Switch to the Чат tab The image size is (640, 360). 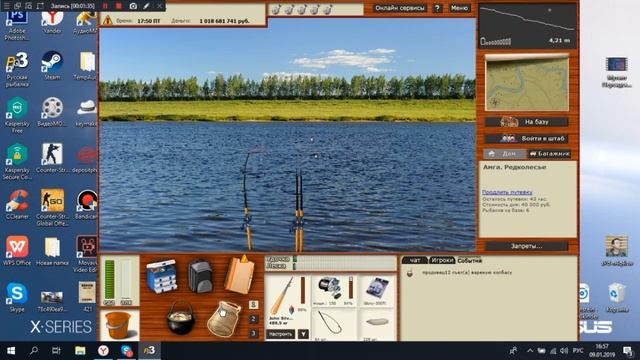[415, 260]
